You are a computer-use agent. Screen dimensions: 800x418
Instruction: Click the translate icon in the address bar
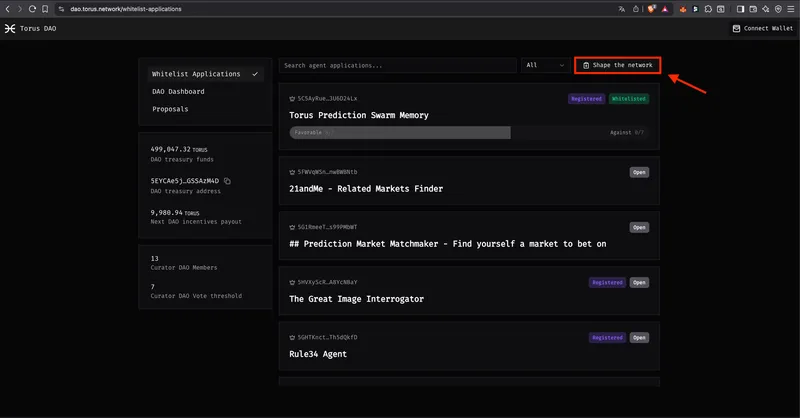pos(621,9)
